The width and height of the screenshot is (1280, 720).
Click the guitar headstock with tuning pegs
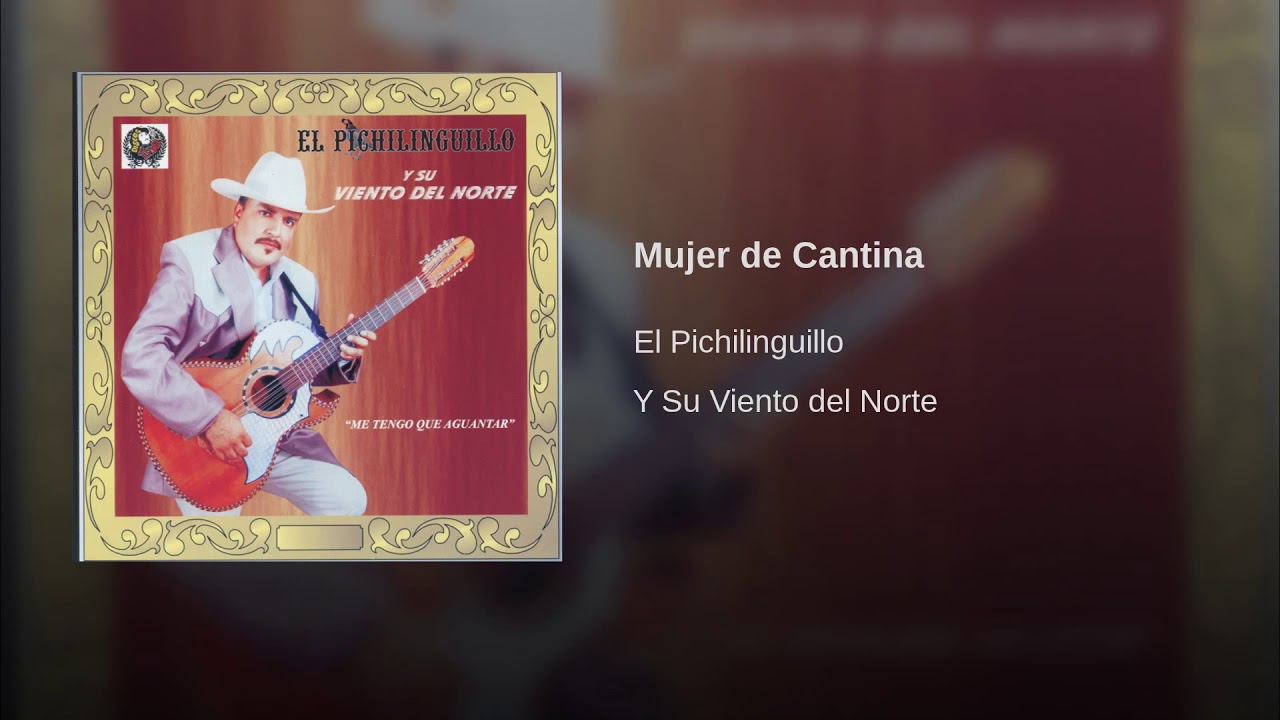point(447,262)
